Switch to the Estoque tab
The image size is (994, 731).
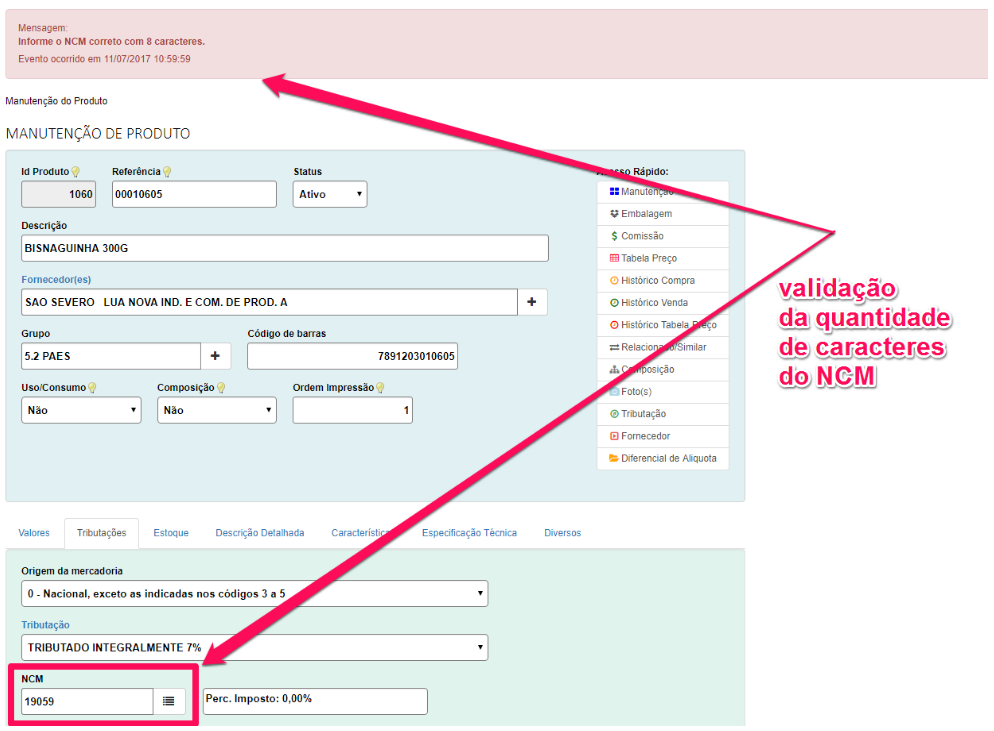click(x=171, y=533)
